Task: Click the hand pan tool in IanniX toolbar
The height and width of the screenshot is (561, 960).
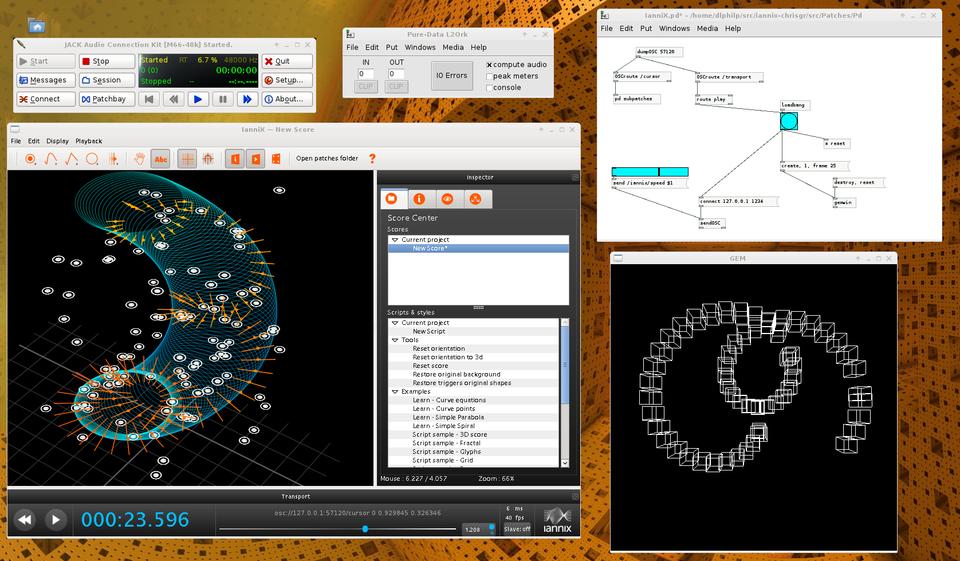Action: click(140, 159)
